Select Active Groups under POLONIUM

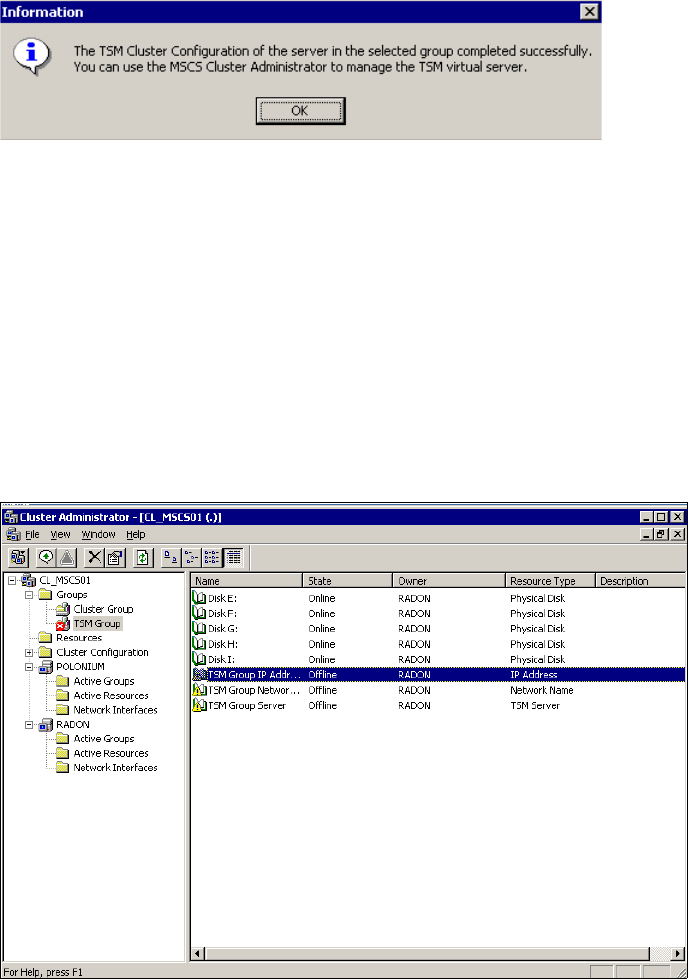[x=104, y=681]
